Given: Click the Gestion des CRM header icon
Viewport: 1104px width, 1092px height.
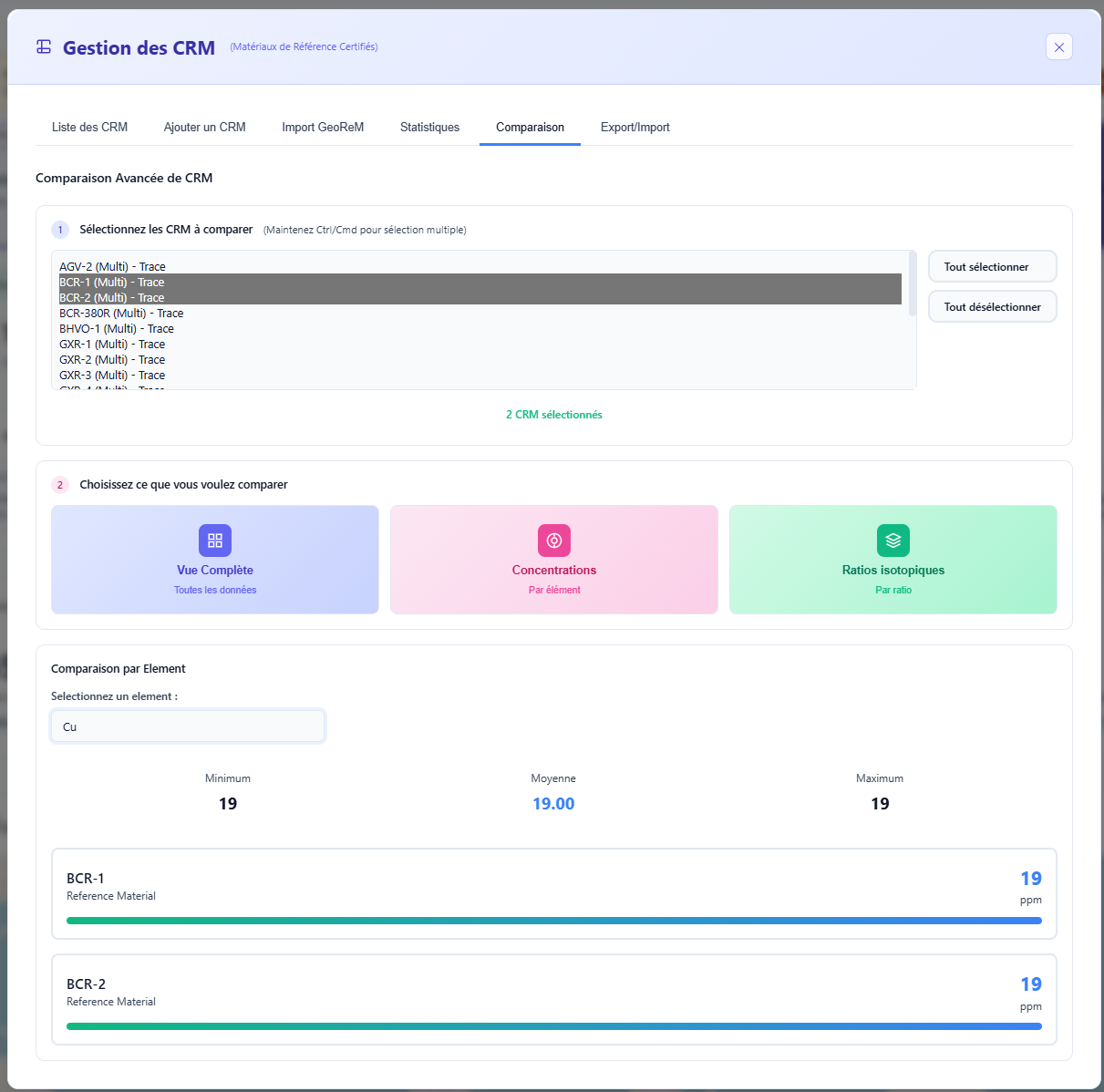Looking at the screenshot, I should (x=43, y=46).
